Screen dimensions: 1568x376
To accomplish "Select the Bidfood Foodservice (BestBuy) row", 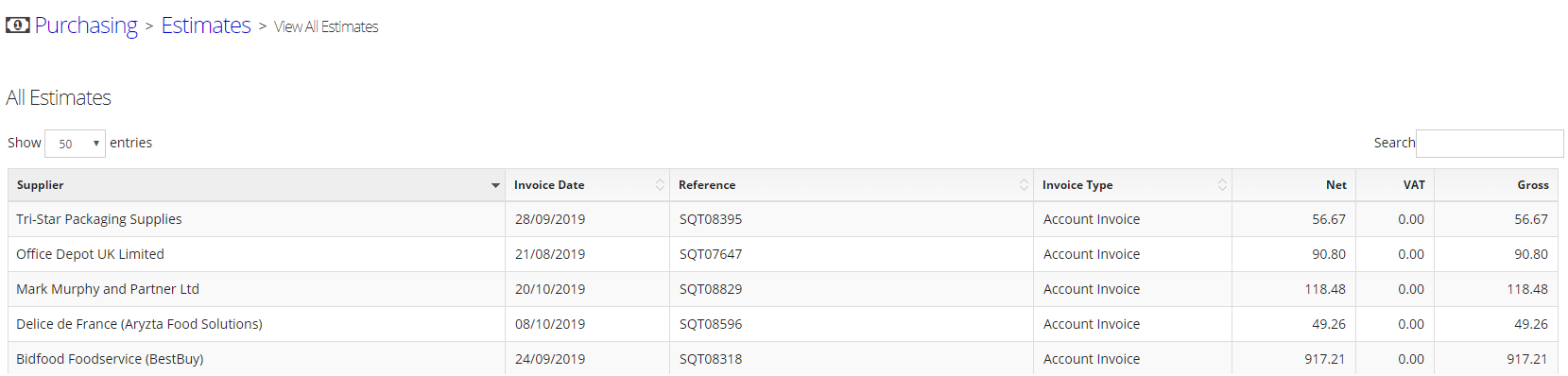I will tap(783, 359).
